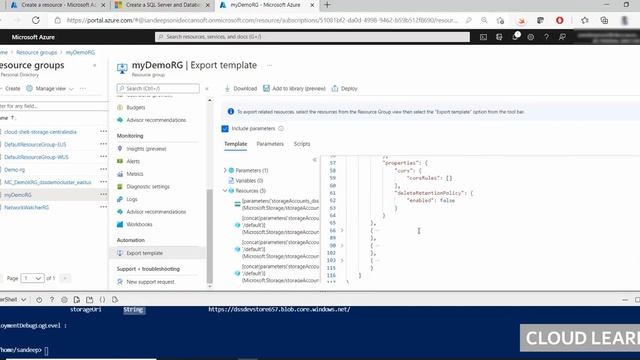Click Cloud Shell restart power icon
The width and height of the screenshot is (640, 360).
39,300
